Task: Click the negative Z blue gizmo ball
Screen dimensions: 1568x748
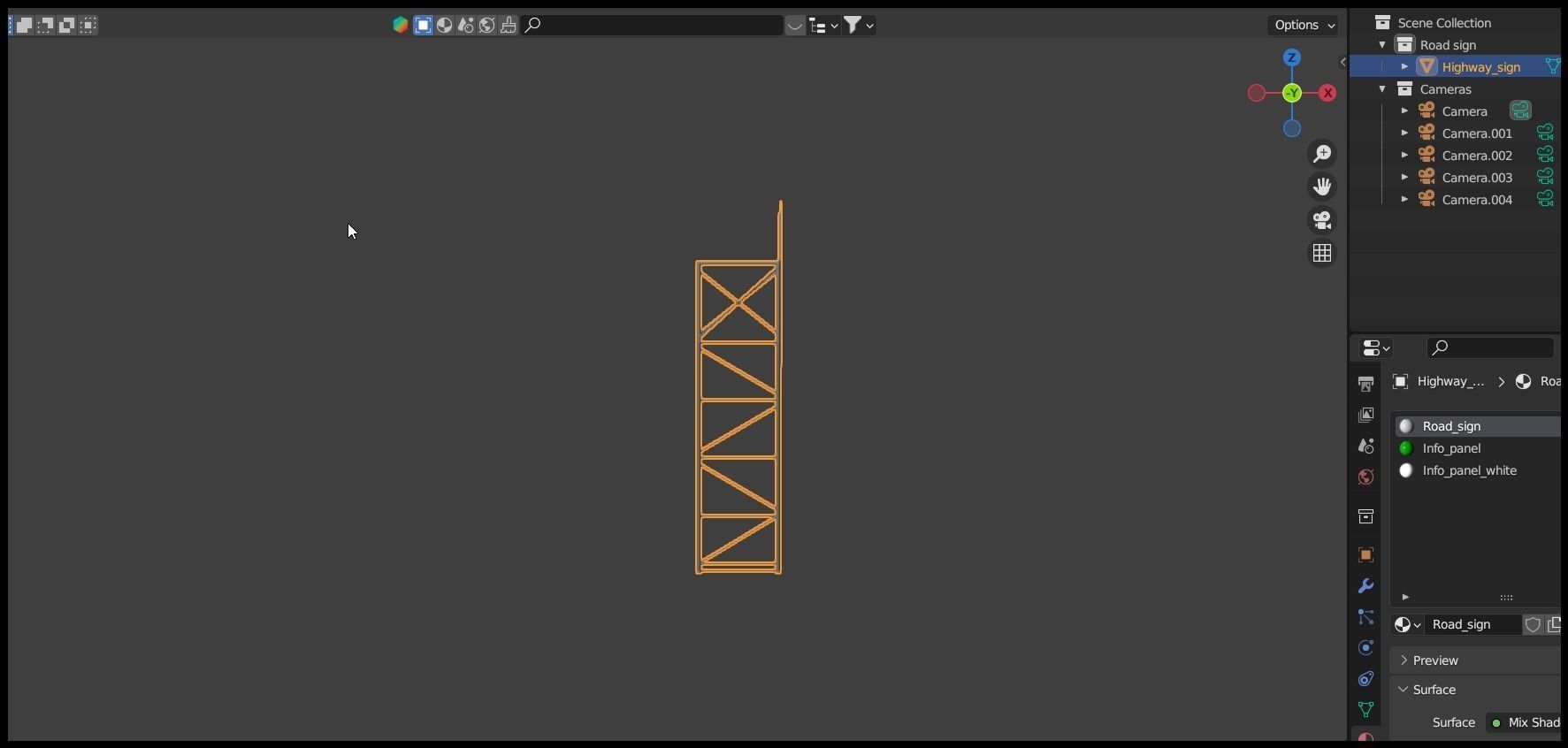Action: coord(1292,128)
